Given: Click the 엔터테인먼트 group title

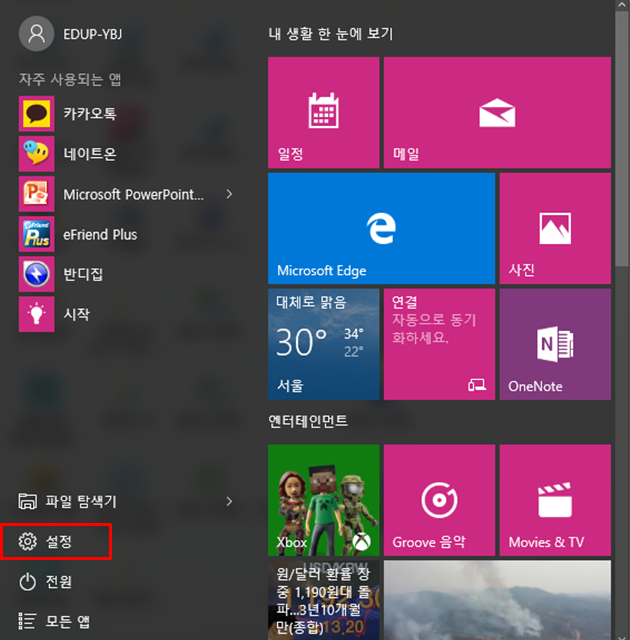Looking at the screenshot, I should pos(308,421).
